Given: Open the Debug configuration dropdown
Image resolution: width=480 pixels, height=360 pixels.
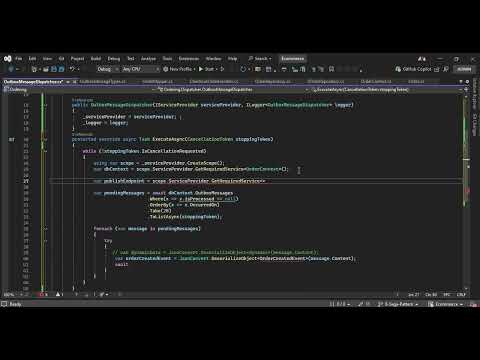Looking at the screenshot, I should tap(107, 69).
